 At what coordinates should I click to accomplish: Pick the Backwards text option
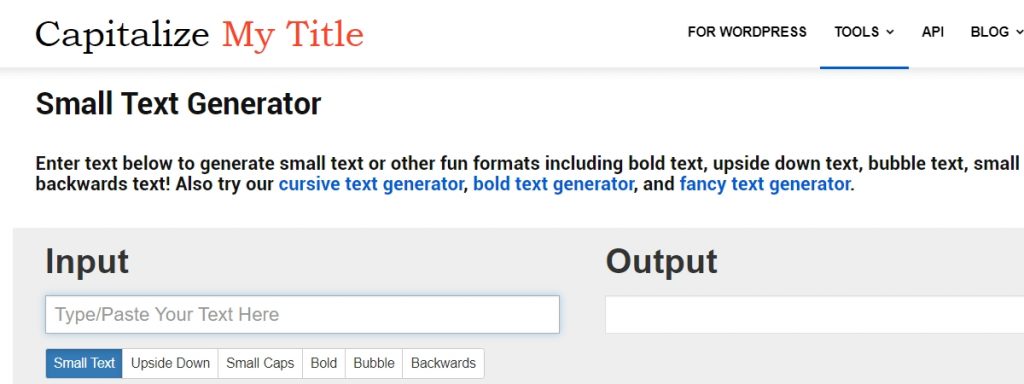coord(443,363)
